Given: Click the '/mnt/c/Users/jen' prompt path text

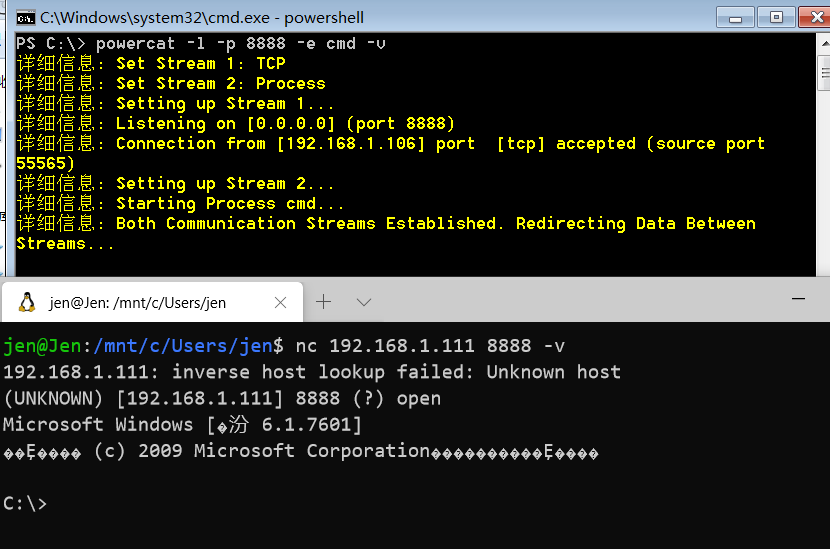Looking at the screenshot, I should 183,346.
